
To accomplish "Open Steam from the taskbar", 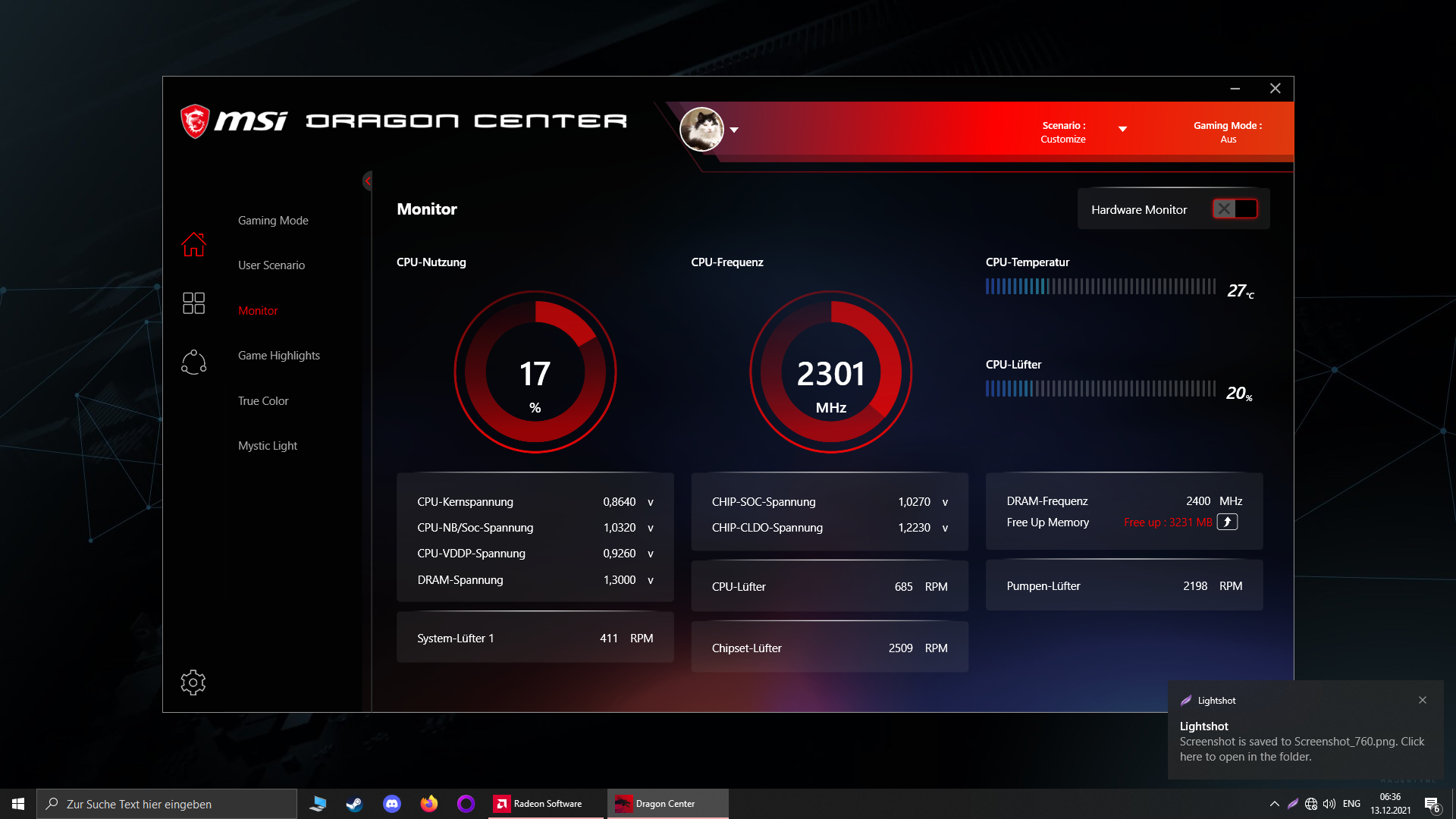I will (354, 804).
